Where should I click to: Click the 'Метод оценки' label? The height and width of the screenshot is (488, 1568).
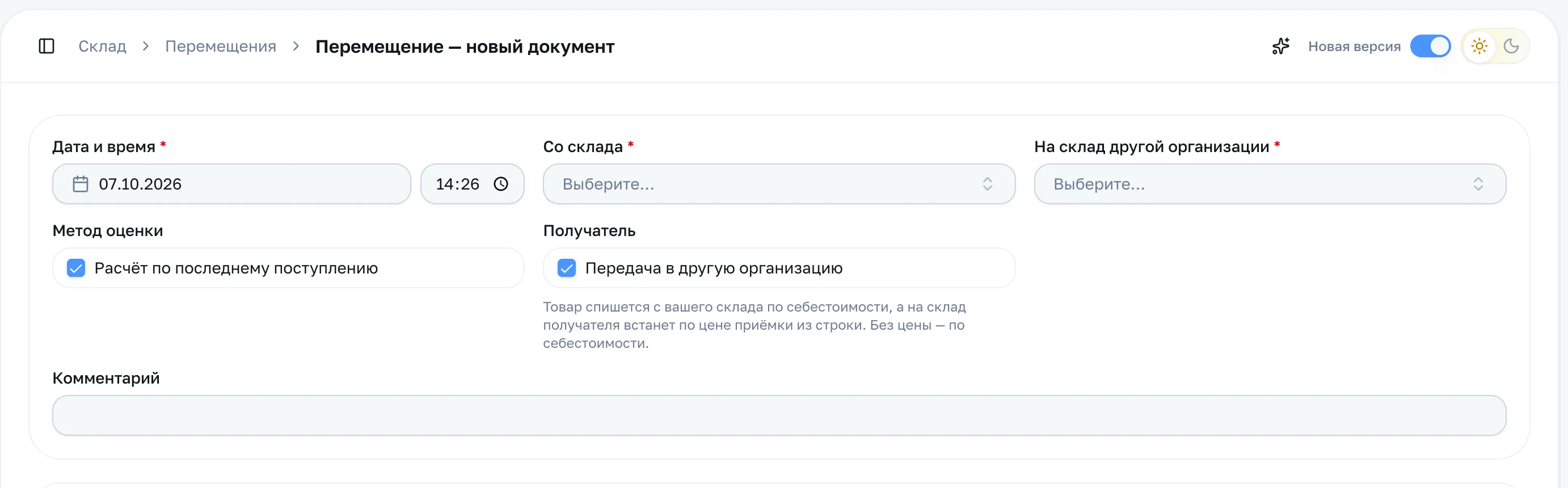(x=108, y=230)
